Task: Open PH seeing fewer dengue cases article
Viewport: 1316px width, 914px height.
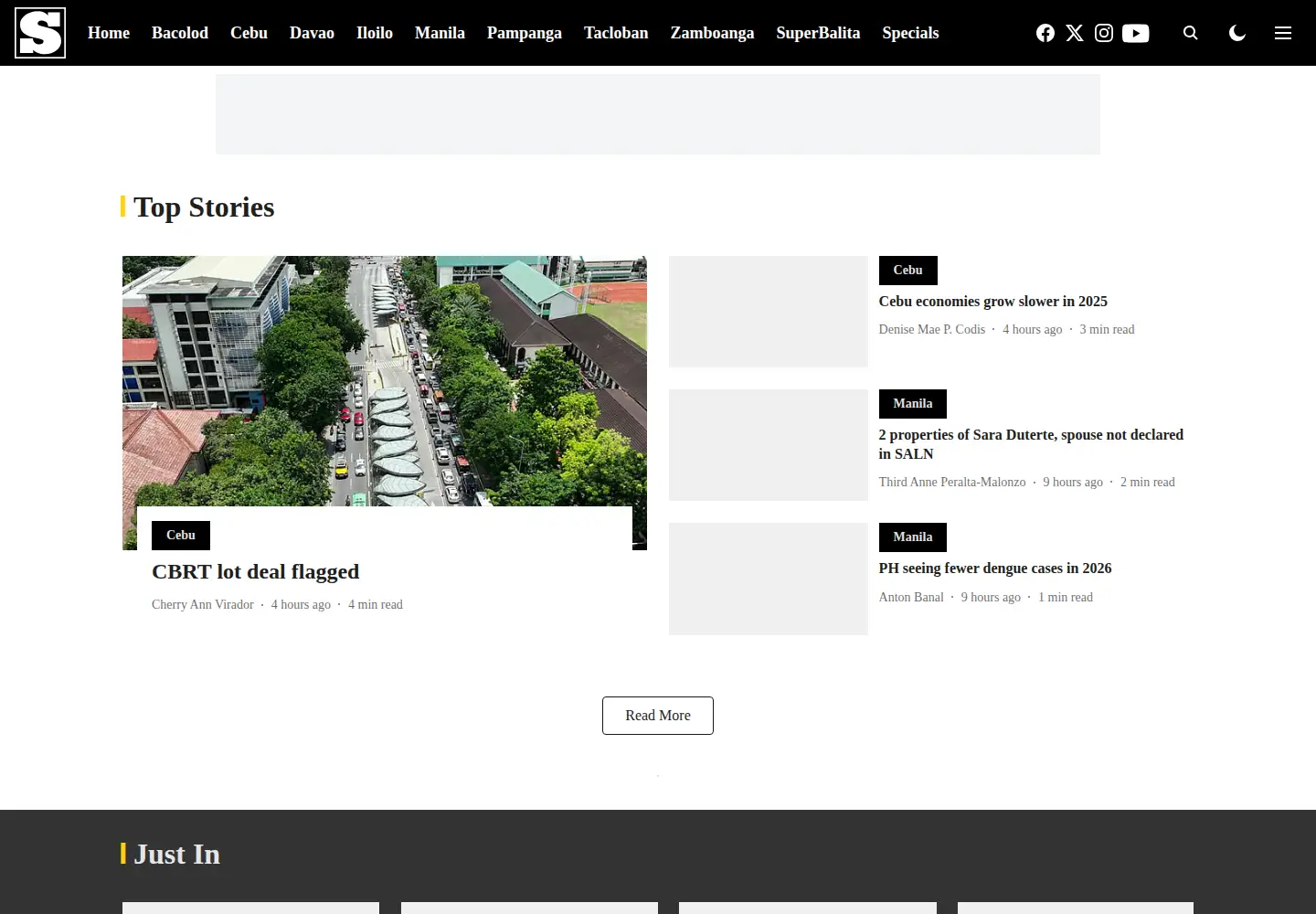Action: click(995, 569)
